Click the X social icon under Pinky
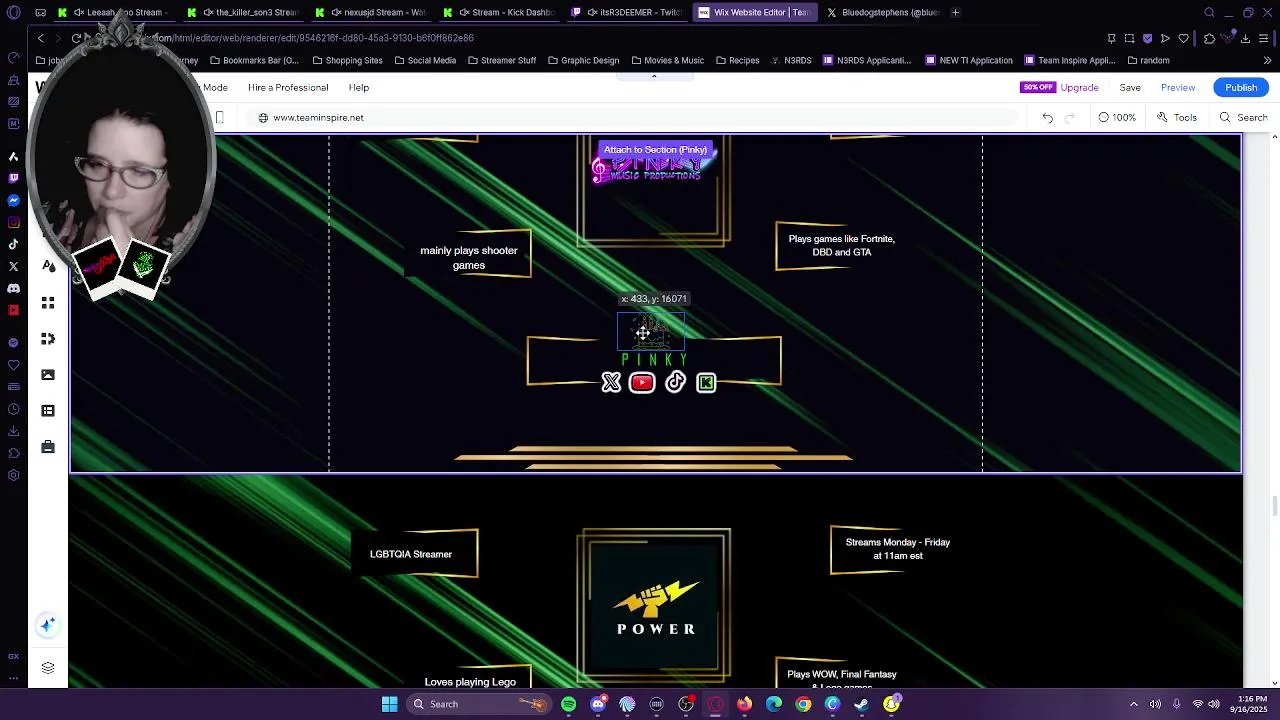 [x=611, y=382]
